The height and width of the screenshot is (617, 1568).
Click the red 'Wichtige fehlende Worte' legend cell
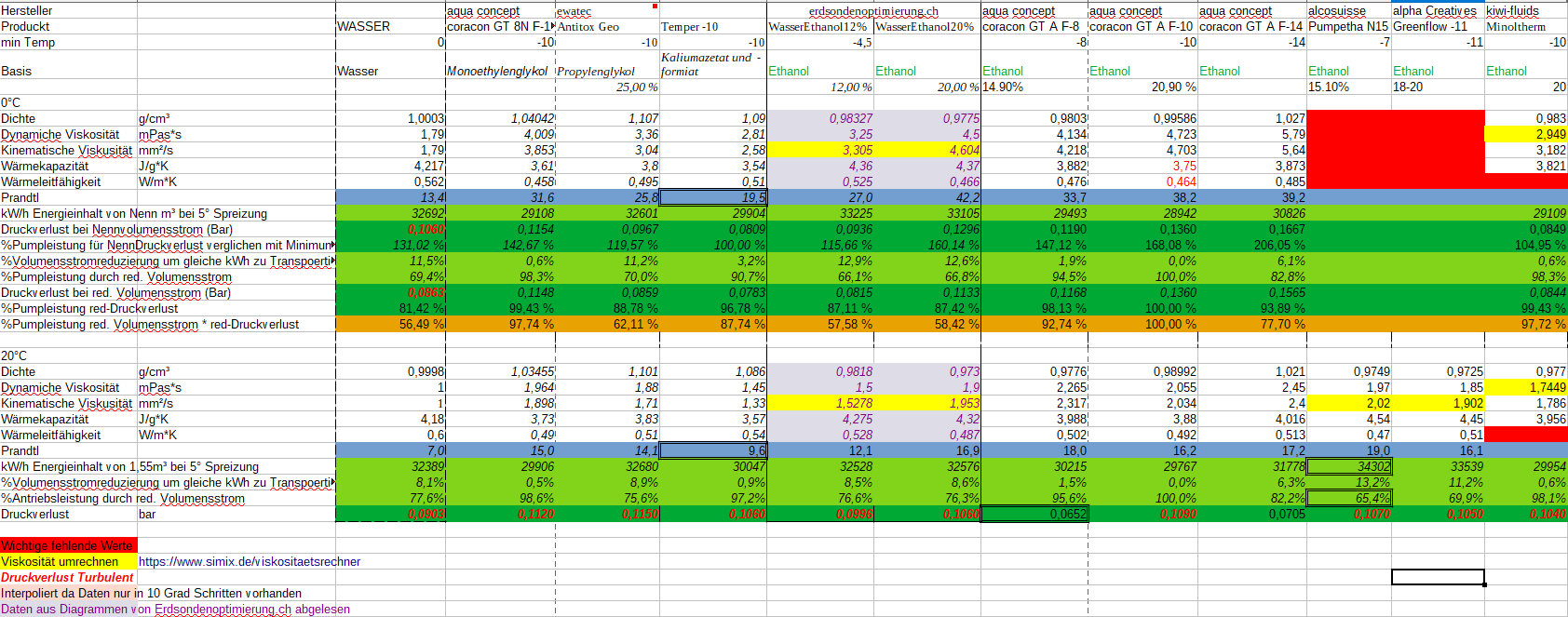tap(67, 545)
